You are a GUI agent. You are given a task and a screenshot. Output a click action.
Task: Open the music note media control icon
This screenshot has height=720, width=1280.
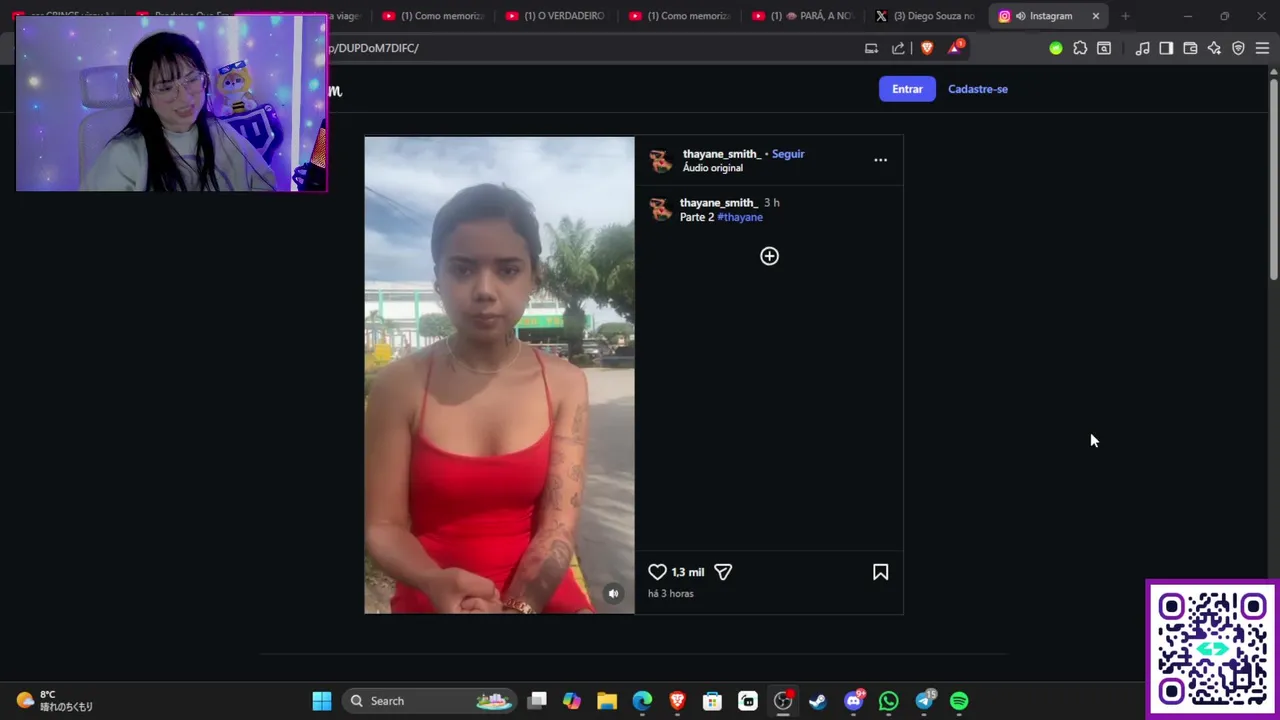[1142, 48]
